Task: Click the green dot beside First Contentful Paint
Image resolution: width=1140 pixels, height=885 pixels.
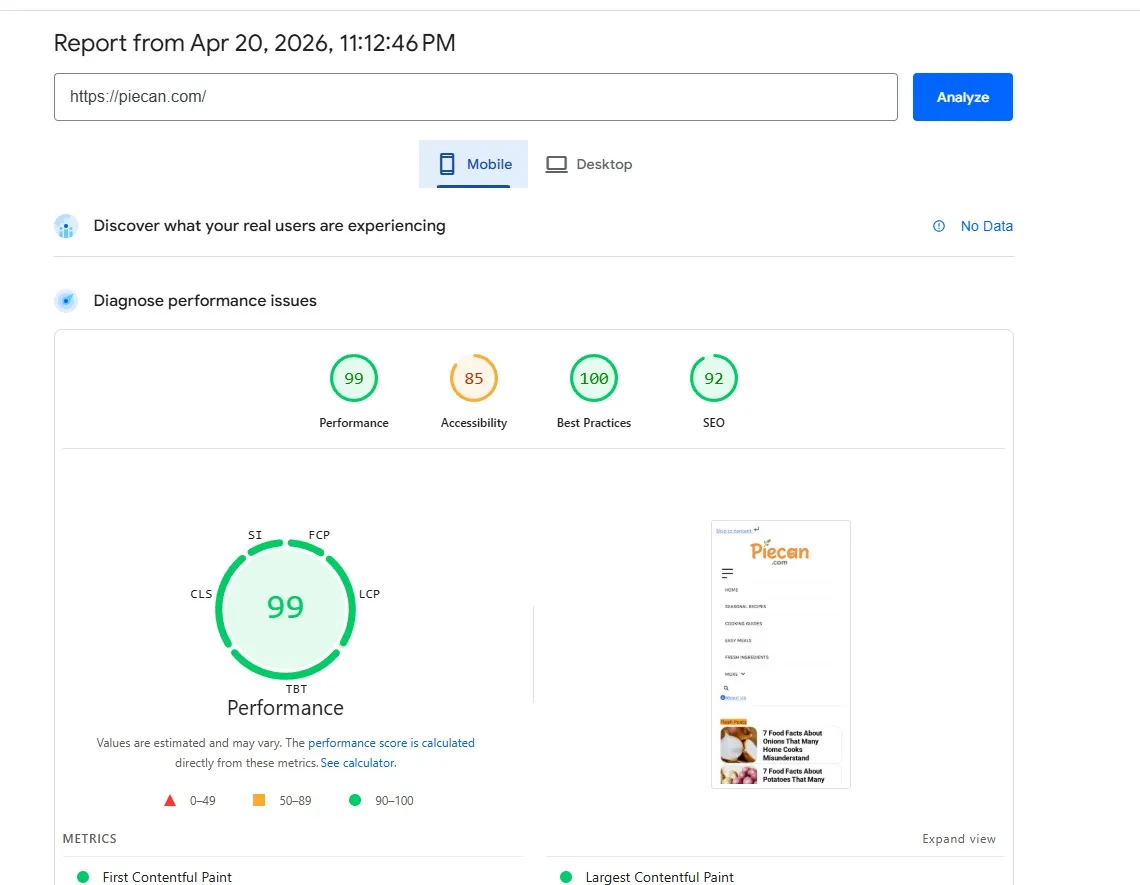Action: pyautogui.click(x=83, y=877)
